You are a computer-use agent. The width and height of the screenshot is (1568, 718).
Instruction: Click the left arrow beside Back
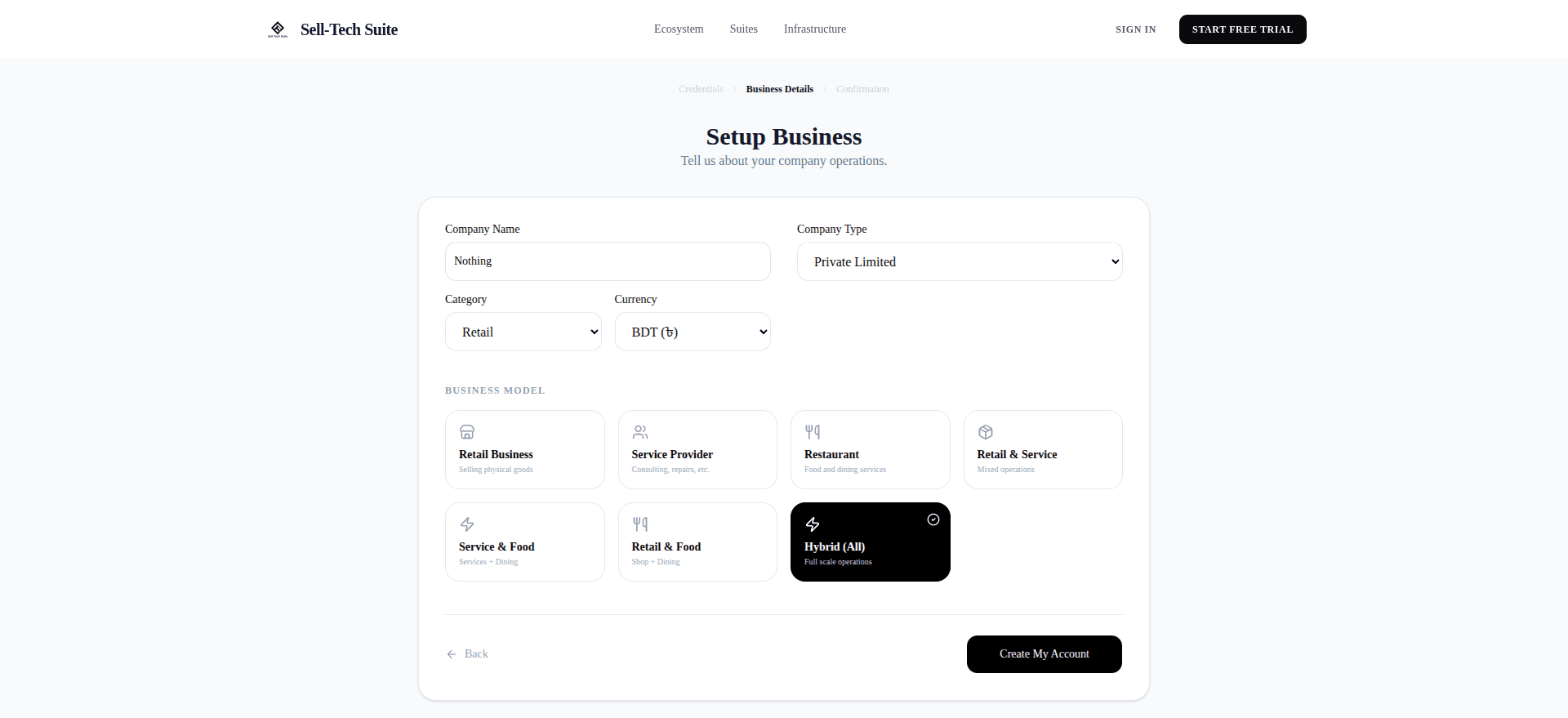click(452, 654)
